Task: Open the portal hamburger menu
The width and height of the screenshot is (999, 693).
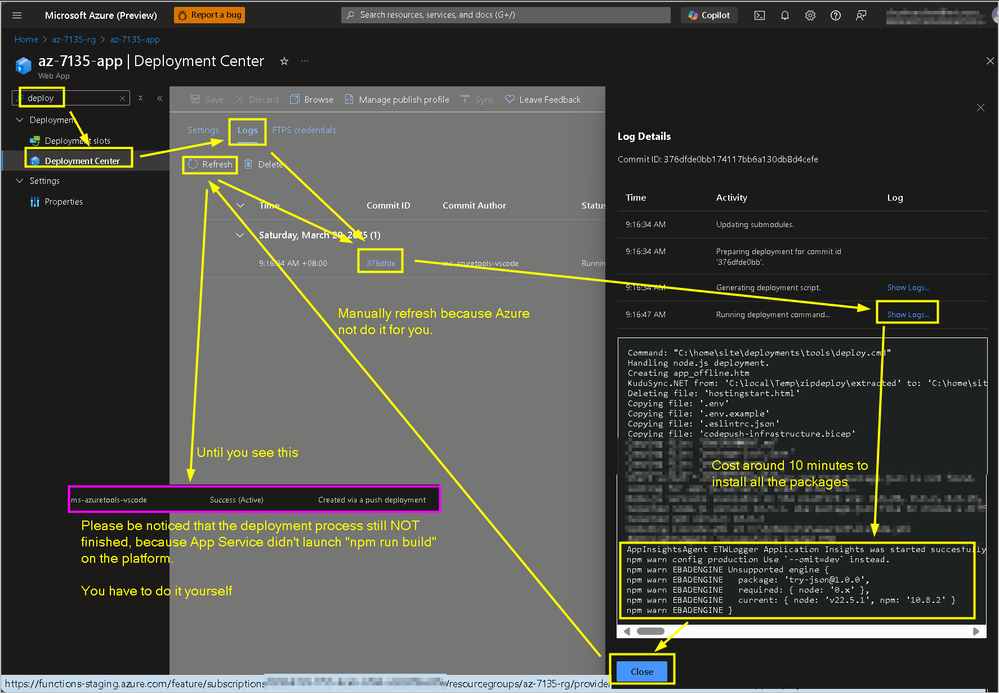Action: tap(17, 15)
